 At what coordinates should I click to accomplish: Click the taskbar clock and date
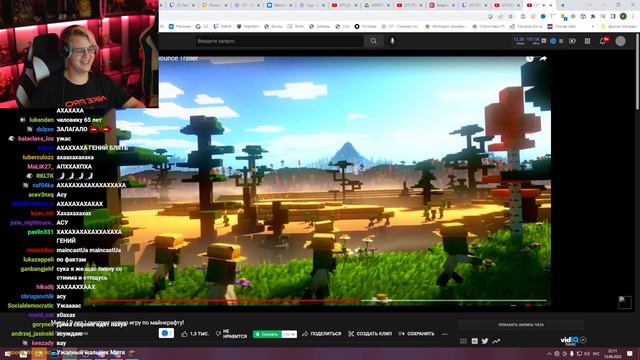tap(613, 353)
